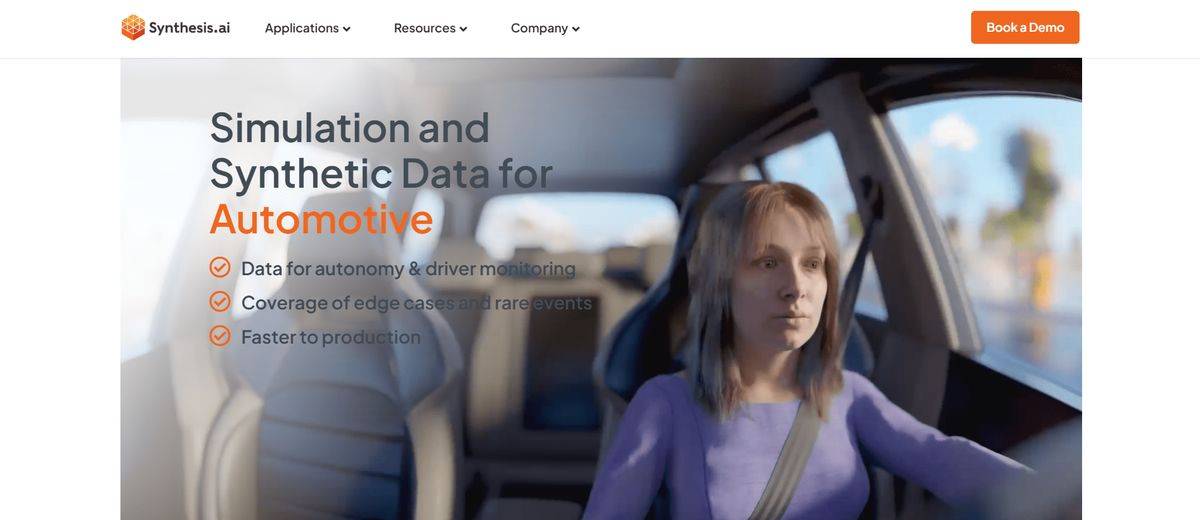Viewport: 1200px width, 520px height.
Task: Click the checkmark icon beside Faster to production
Action: (x=220, y=336)
